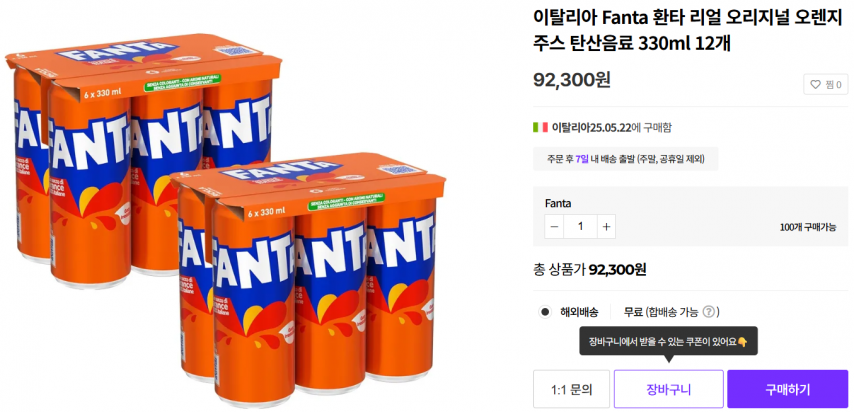
Task: Click the 무료 shipping fee label
Action: 633,312
